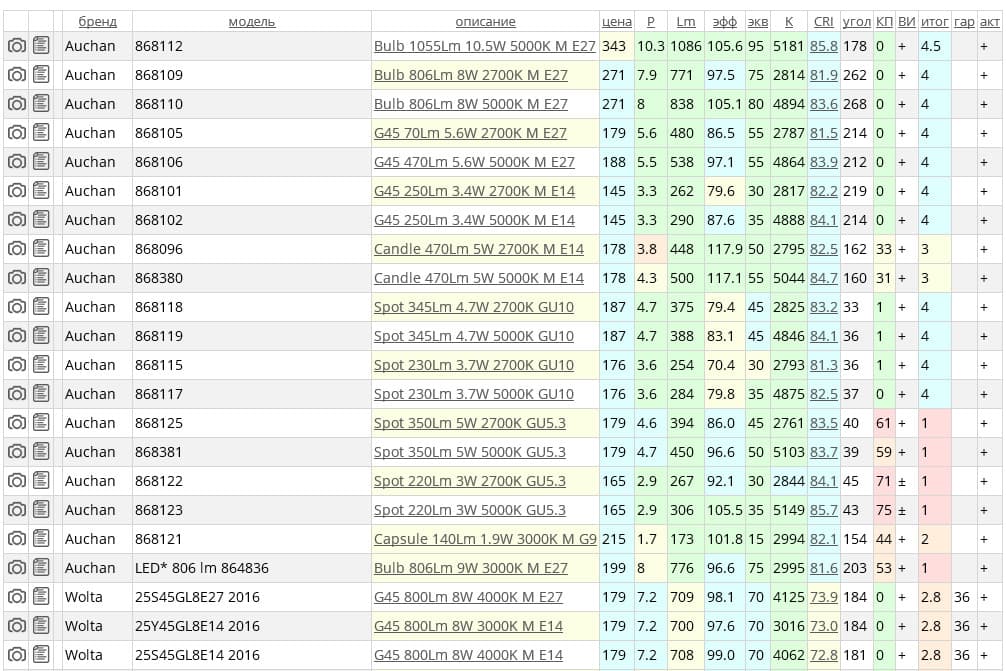Click document icon in the 868380 row
This screenshot has height=671, width=1006.
tap(41, 278)
